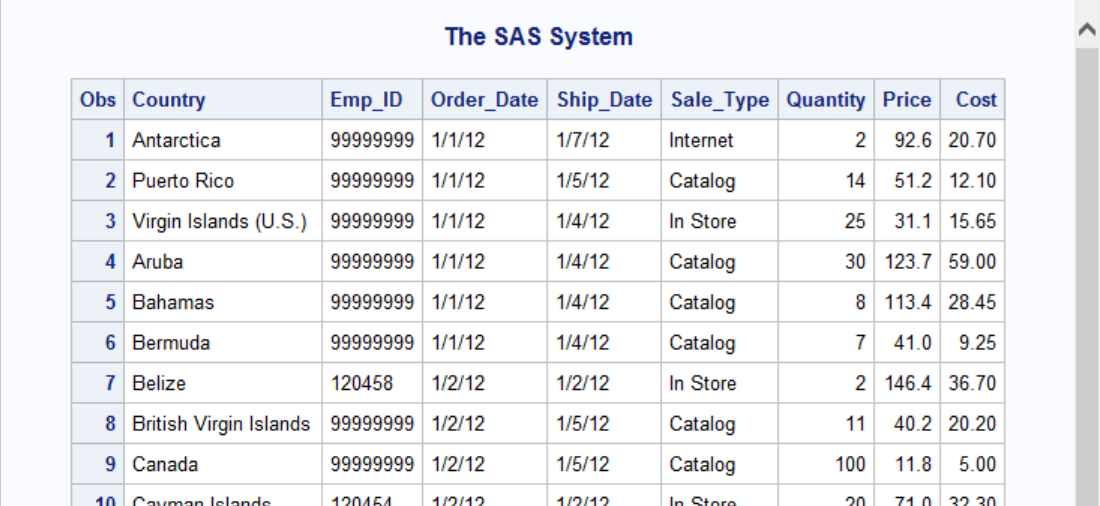Click Aruba's price value 123.7
The height and width of the screenshot is (506, 1100).
[x=908, y=262]
